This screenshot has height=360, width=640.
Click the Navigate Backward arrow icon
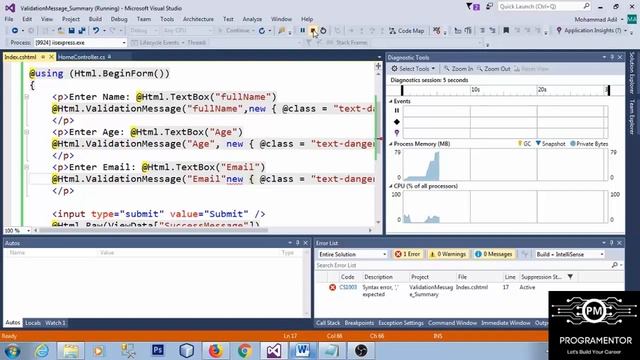14,31
